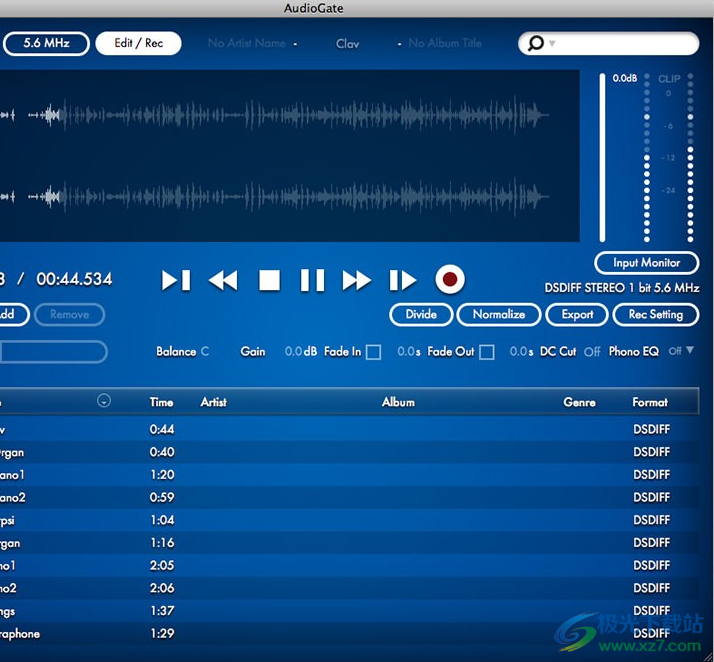The image size is (714, 662).
Task: Select the track with time 2:06
Action: point(349,588)
